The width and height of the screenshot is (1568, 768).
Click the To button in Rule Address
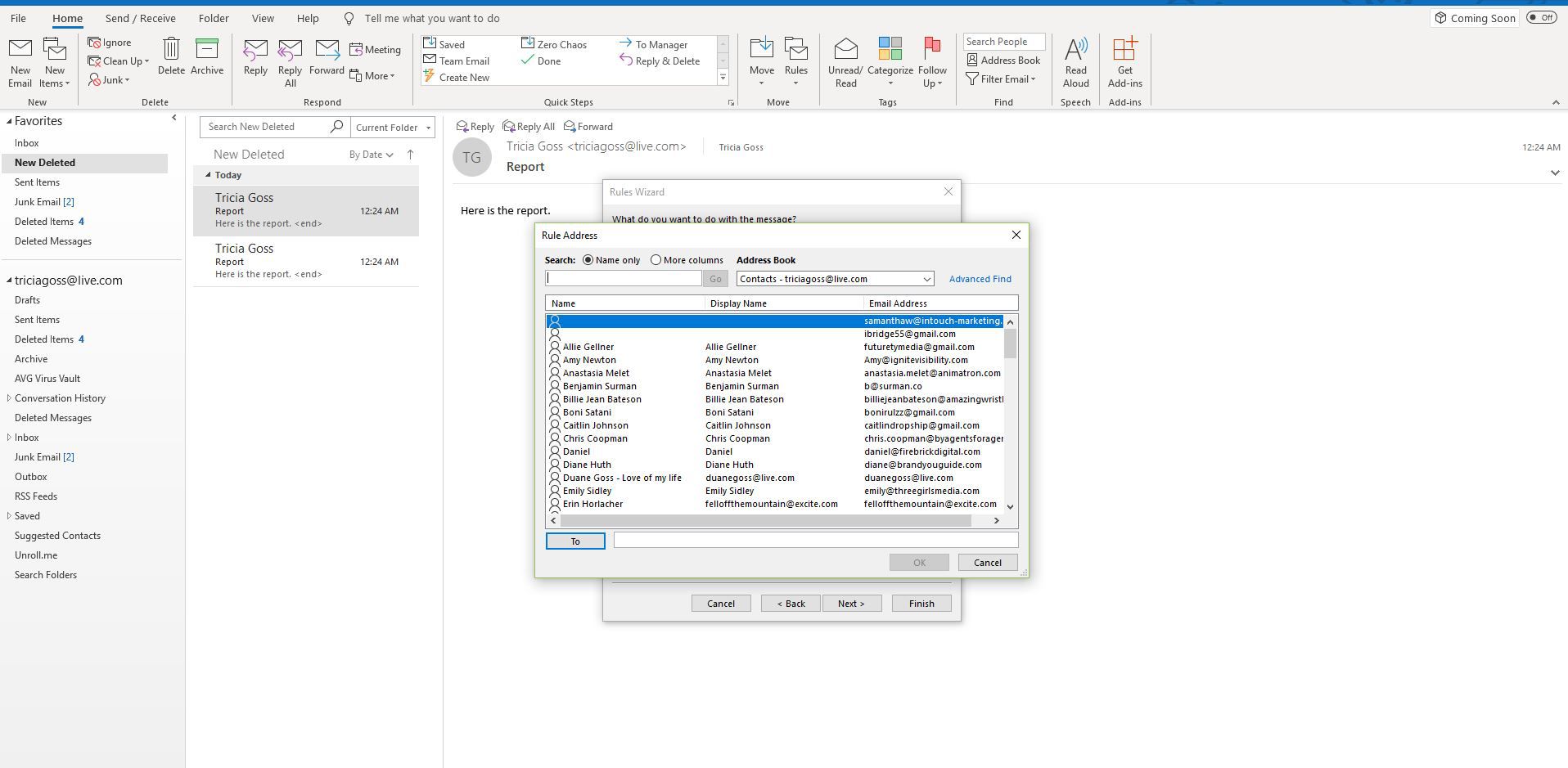575,541
